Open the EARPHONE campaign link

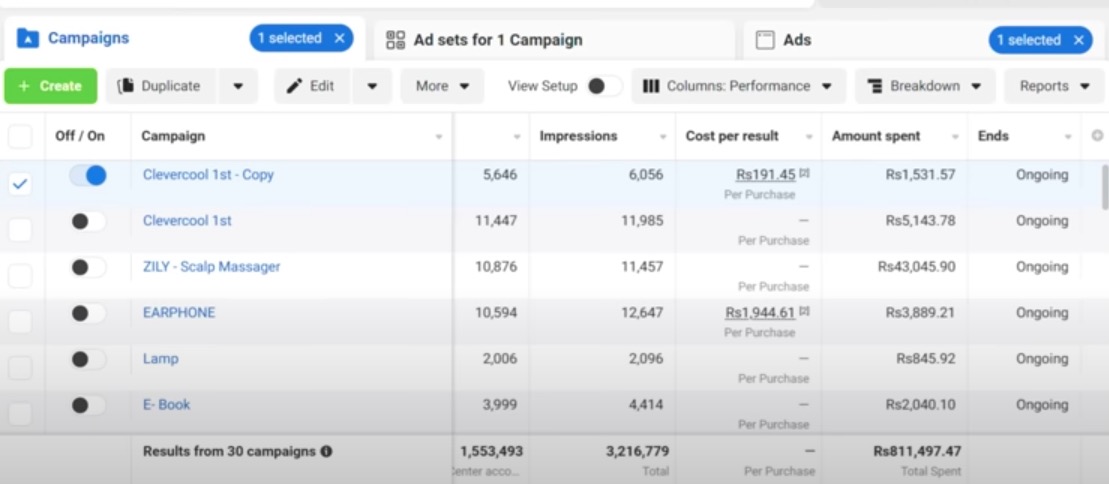click(x=179, y=312)
